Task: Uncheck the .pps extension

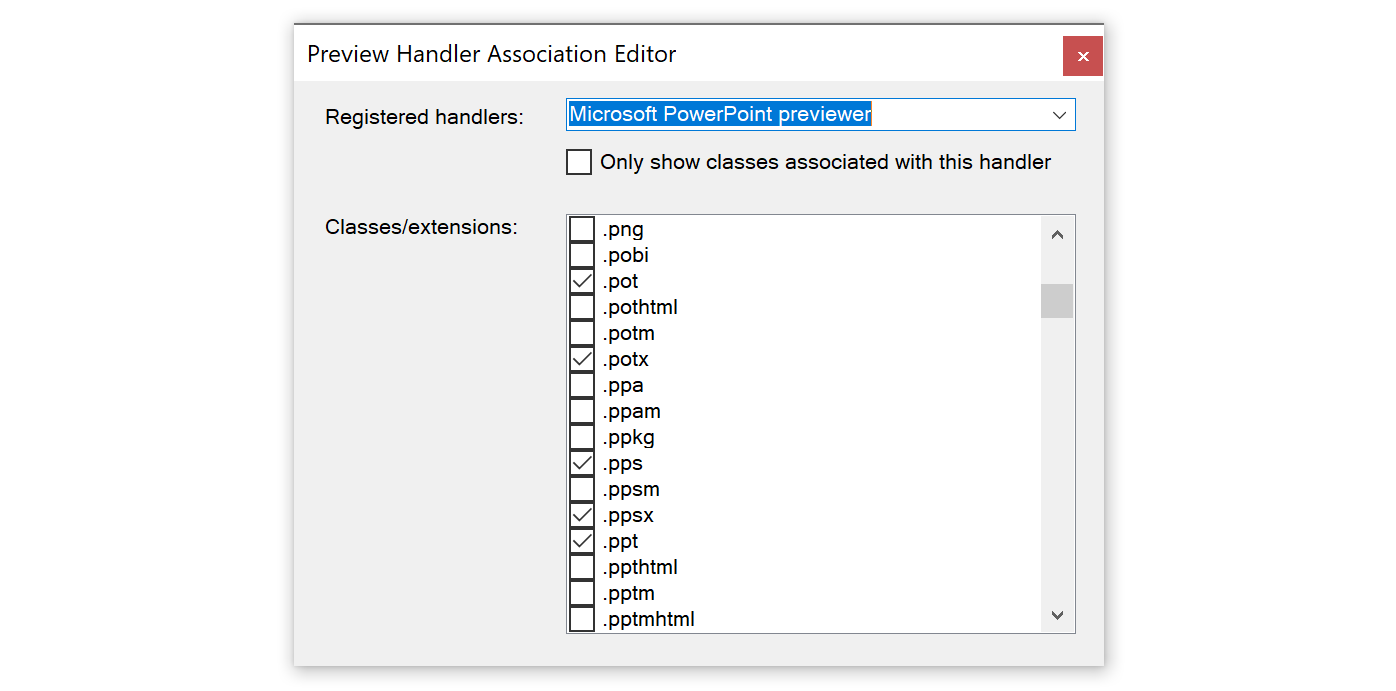Action: pos(581,462)
